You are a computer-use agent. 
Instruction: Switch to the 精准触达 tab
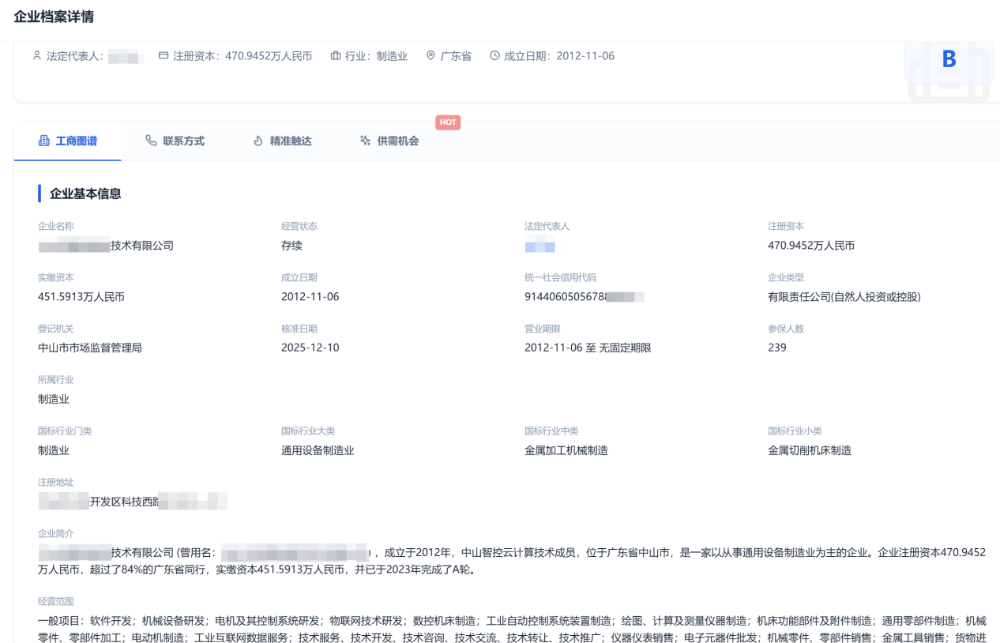click(x=290, y=141)
